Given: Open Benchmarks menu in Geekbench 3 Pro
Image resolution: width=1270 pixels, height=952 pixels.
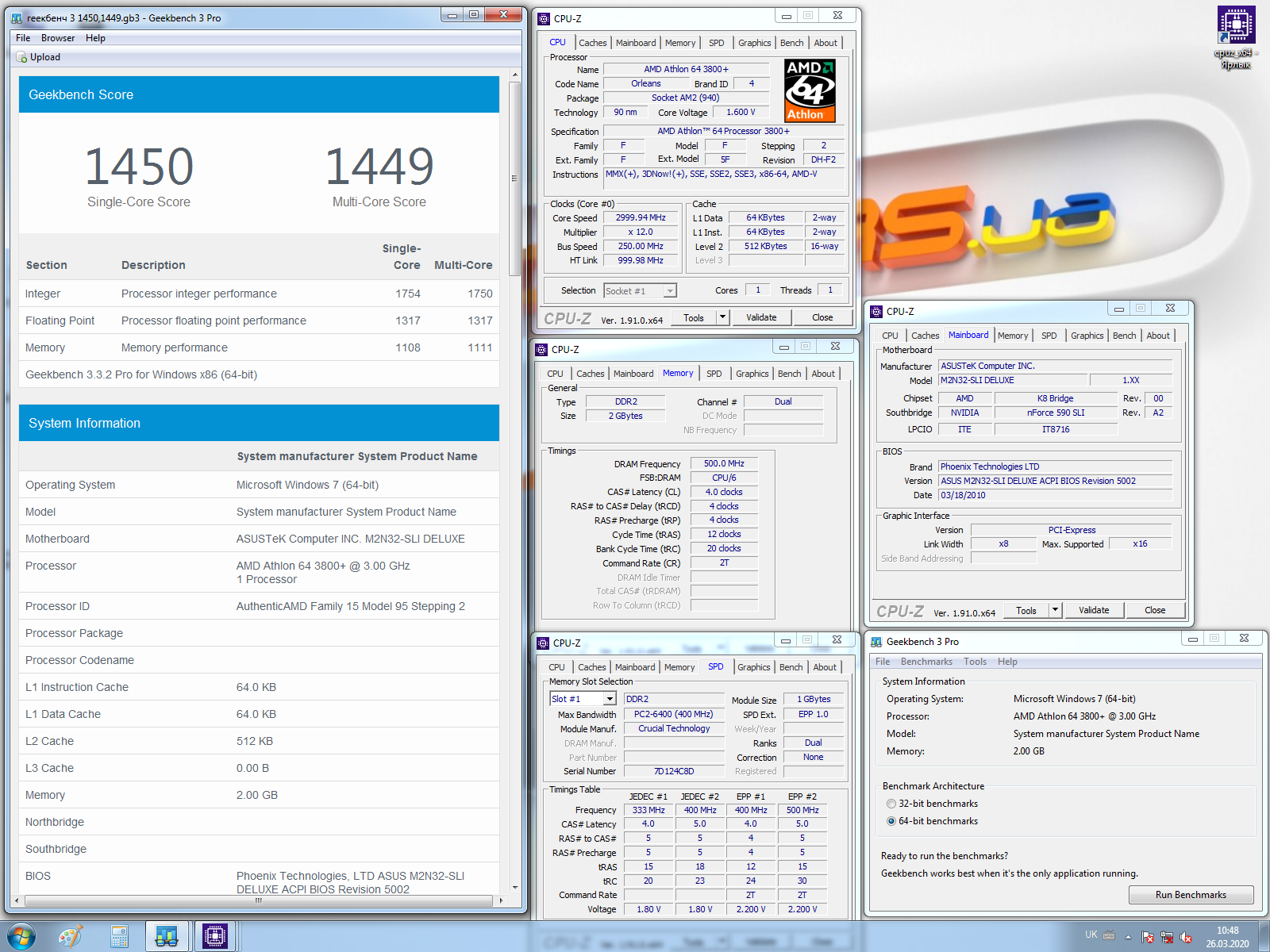Looking at the screenshot, I should click(x=926, y=662).
